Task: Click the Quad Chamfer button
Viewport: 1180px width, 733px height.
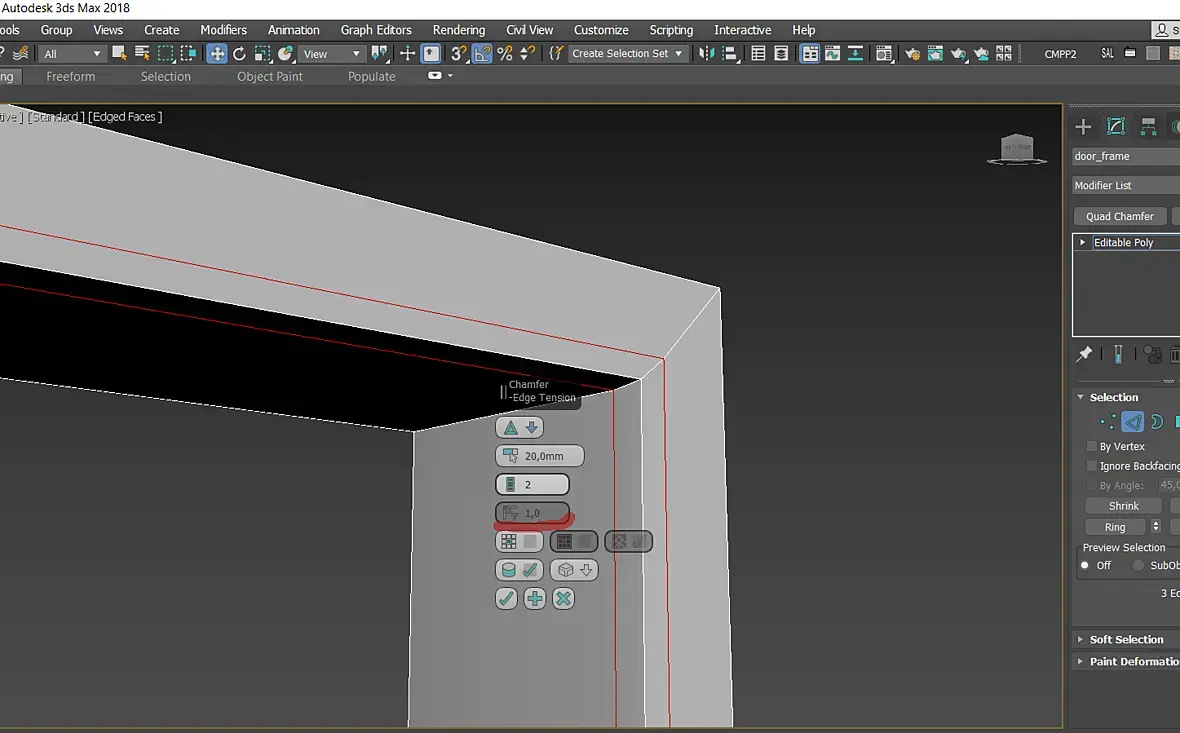Action: [x=1120, y=216]
